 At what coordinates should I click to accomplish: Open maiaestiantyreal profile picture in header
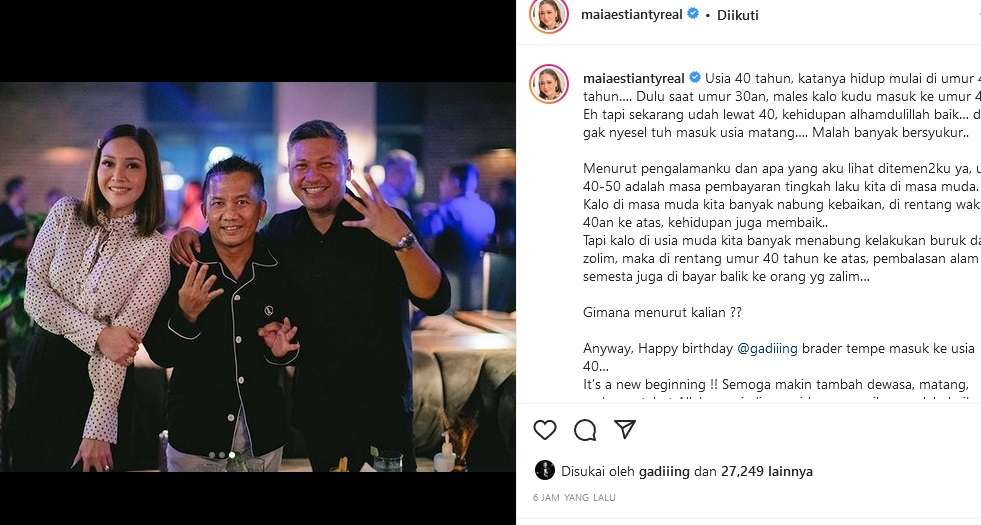pyautogui.click(x=549, y=15)
